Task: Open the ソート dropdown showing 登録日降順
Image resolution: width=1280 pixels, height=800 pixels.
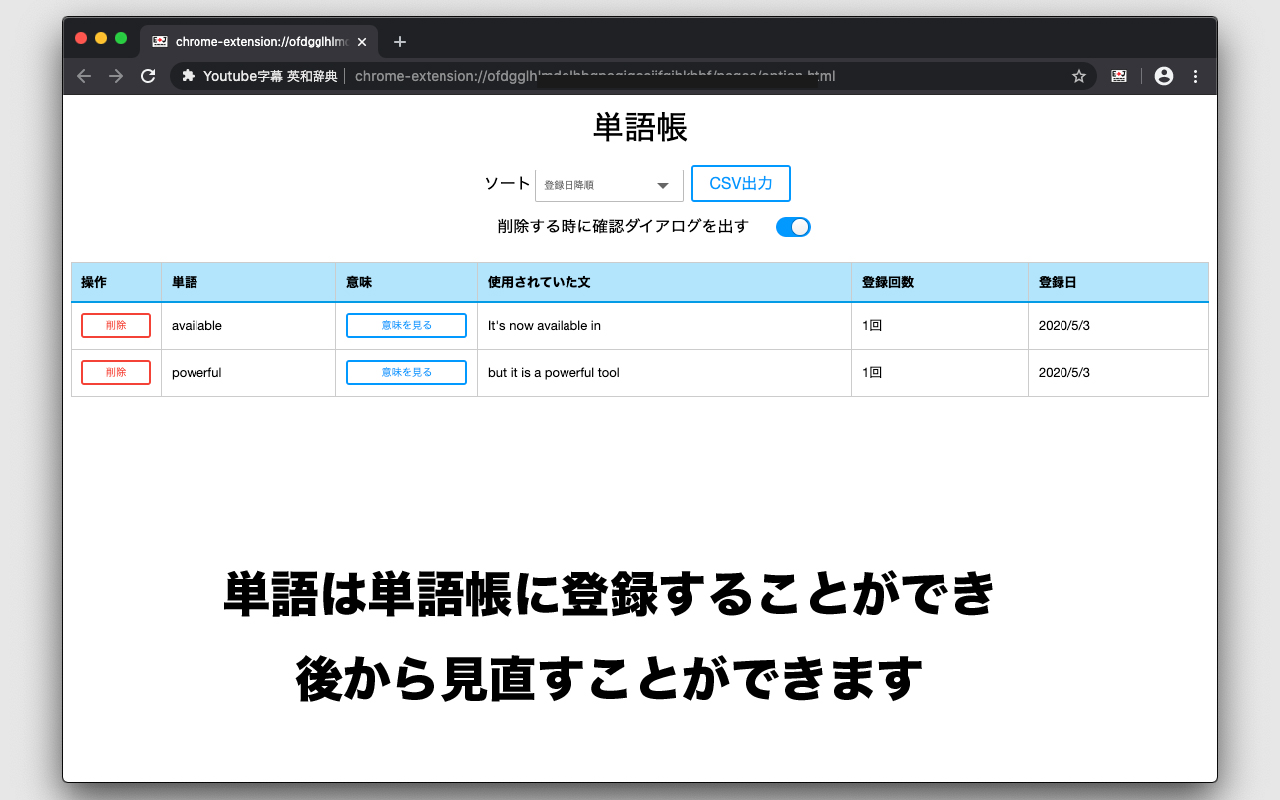Action: click(608, 184)
